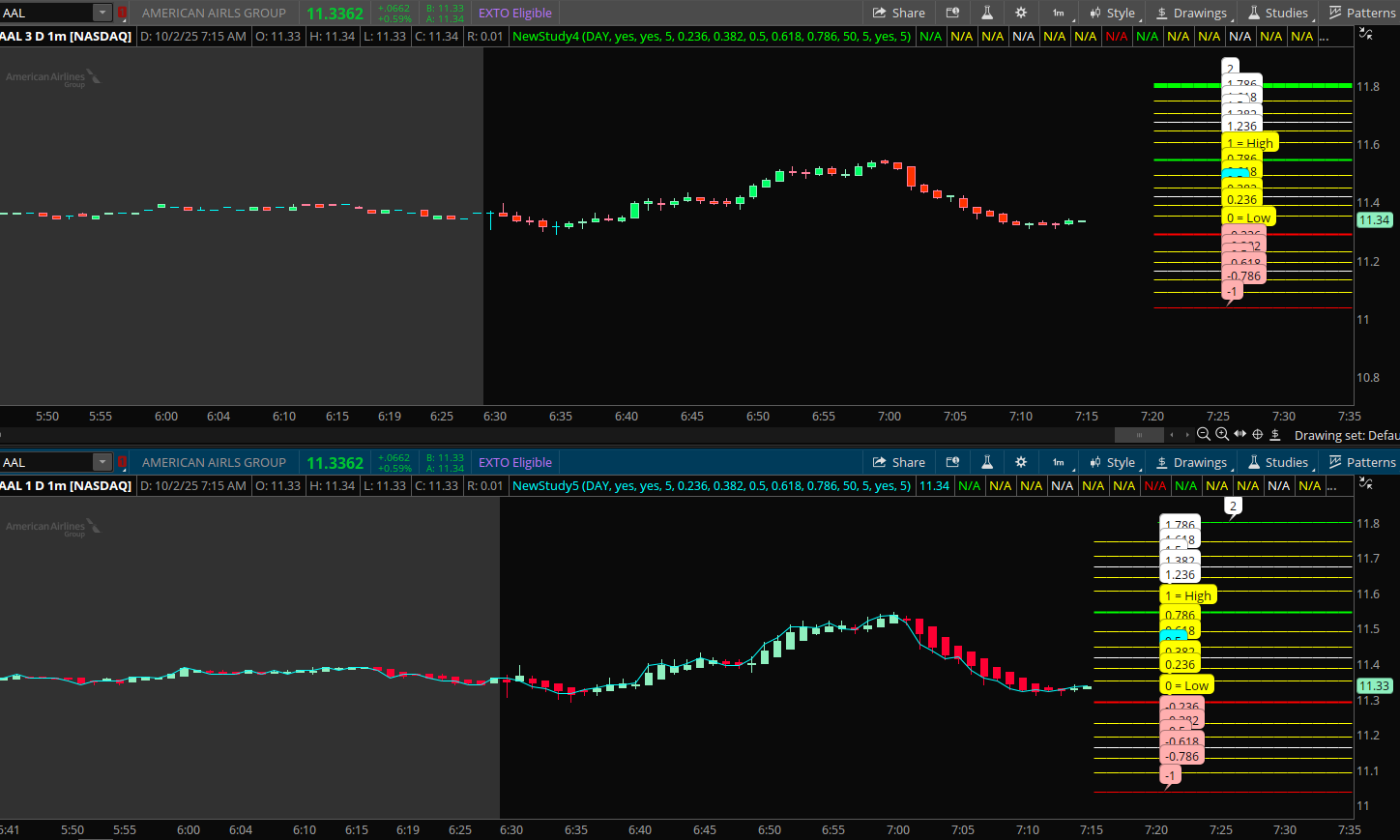The width and height of the screenshot is (1400, 840).
Task: Open the AAL symbol dropdown in top chart
Action: 102,13
